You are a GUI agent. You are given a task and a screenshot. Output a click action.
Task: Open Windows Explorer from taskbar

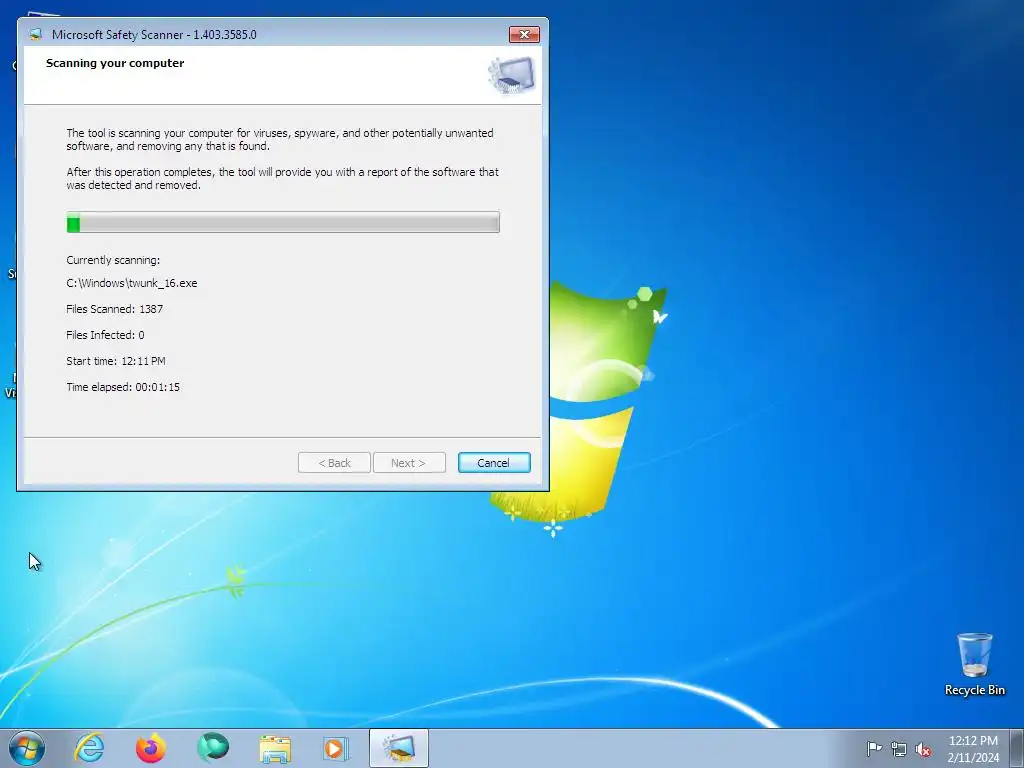tap(275, 749)
